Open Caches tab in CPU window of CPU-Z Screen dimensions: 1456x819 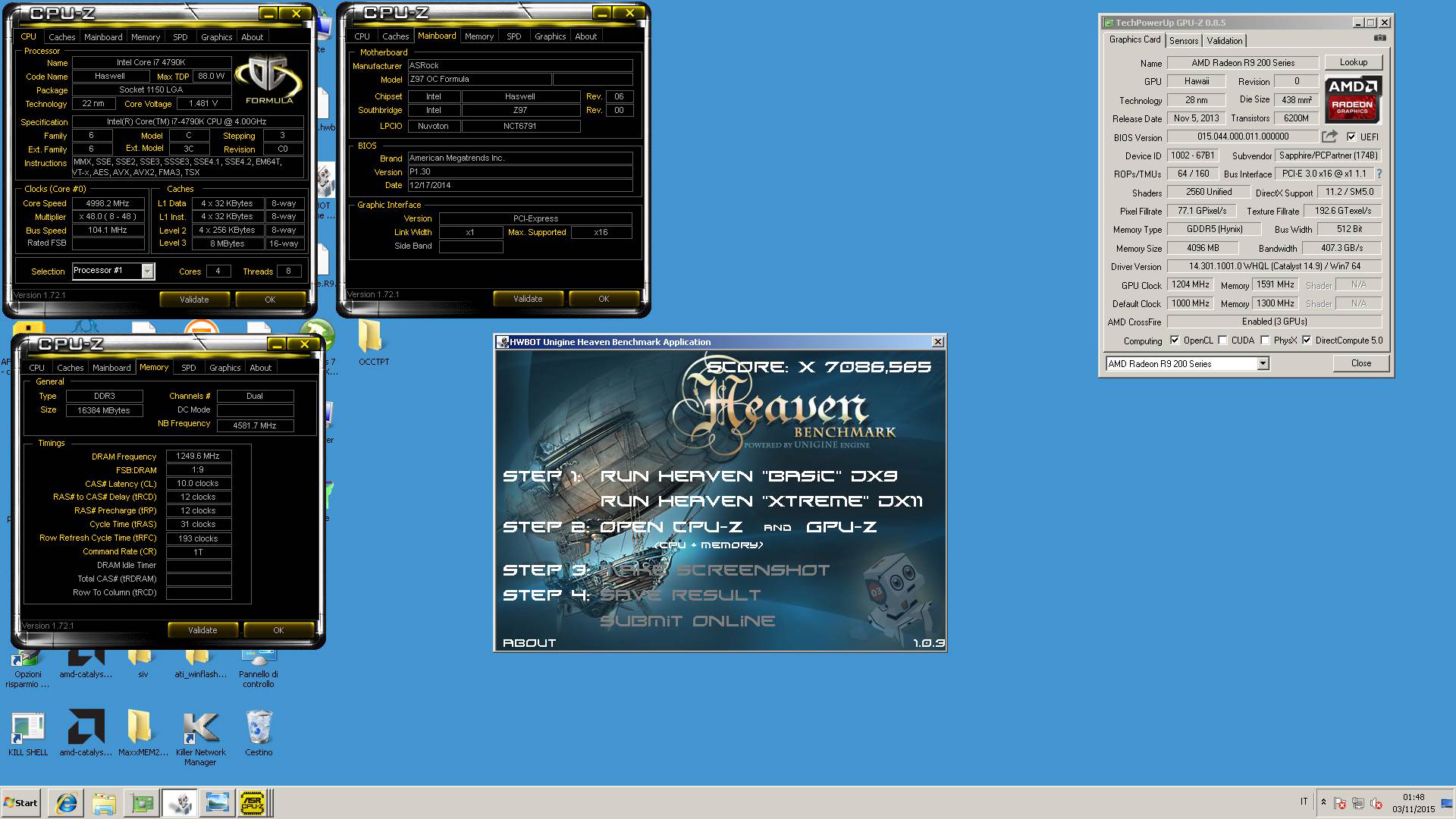pyautogui.click(x=62, y=37)
